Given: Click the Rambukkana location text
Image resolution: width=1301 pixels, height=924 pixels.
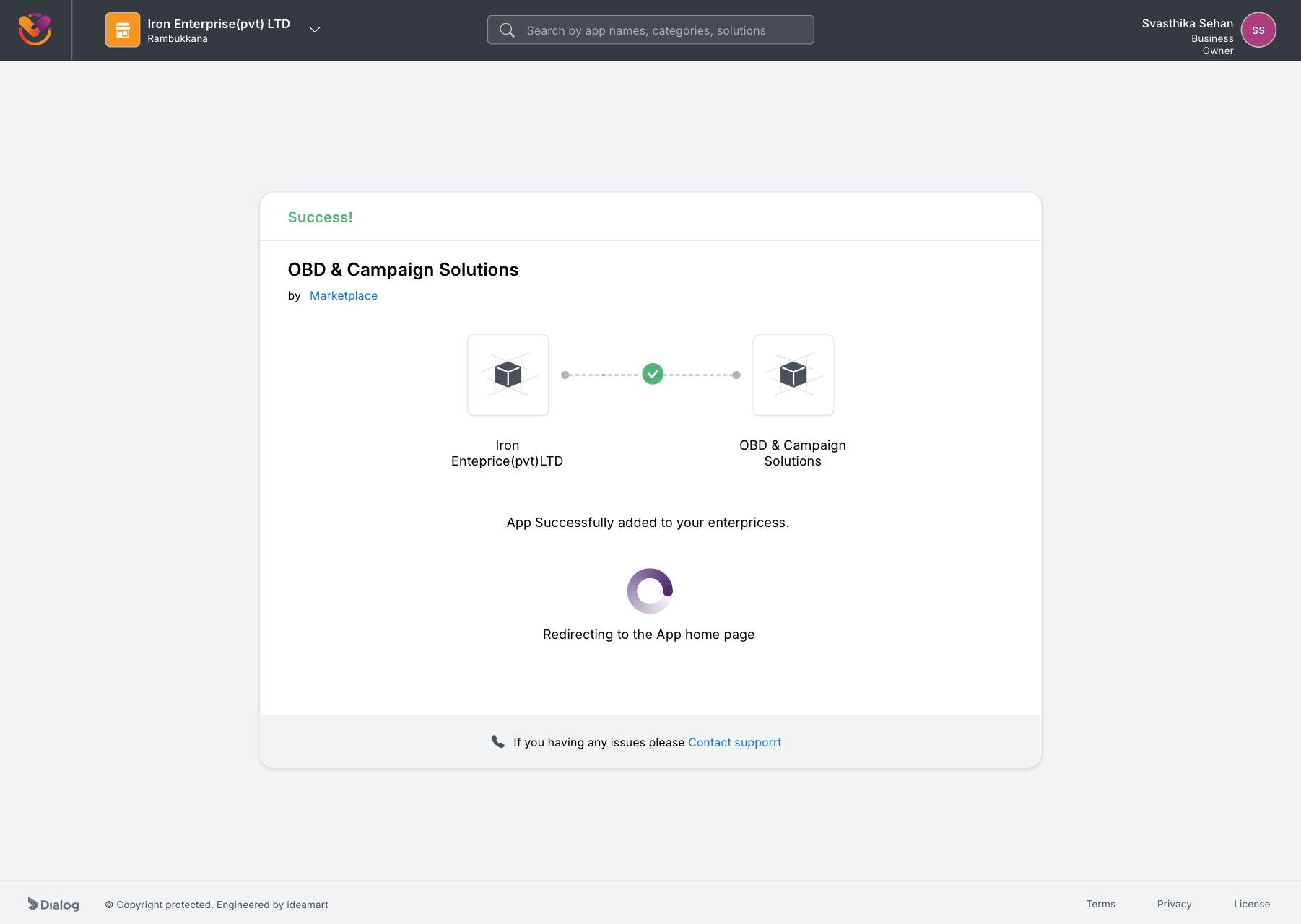Looking at the screenshot, I should point(178,39).
